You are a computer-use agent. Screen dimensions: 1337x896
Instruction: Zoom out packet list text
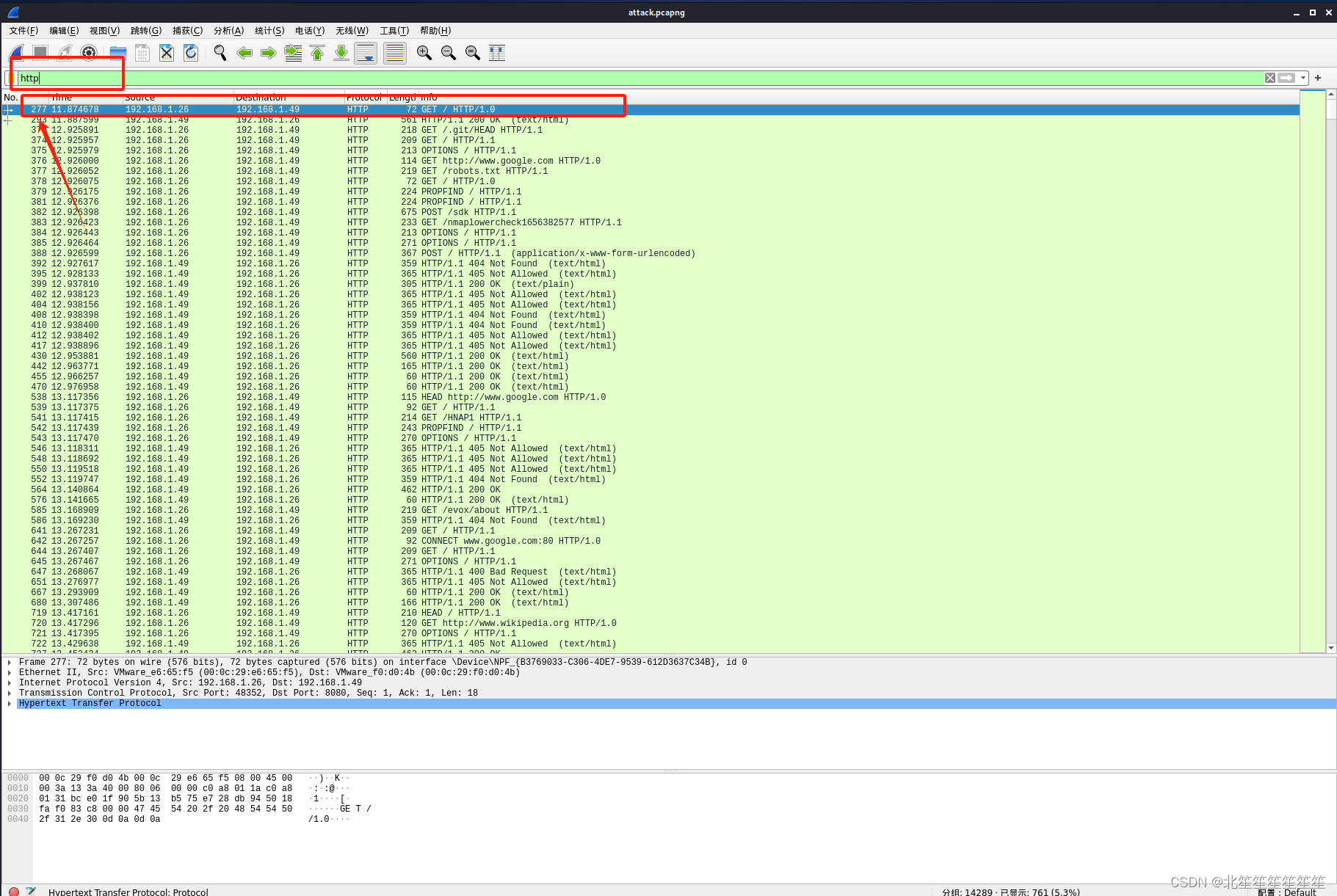coord(448,53)
